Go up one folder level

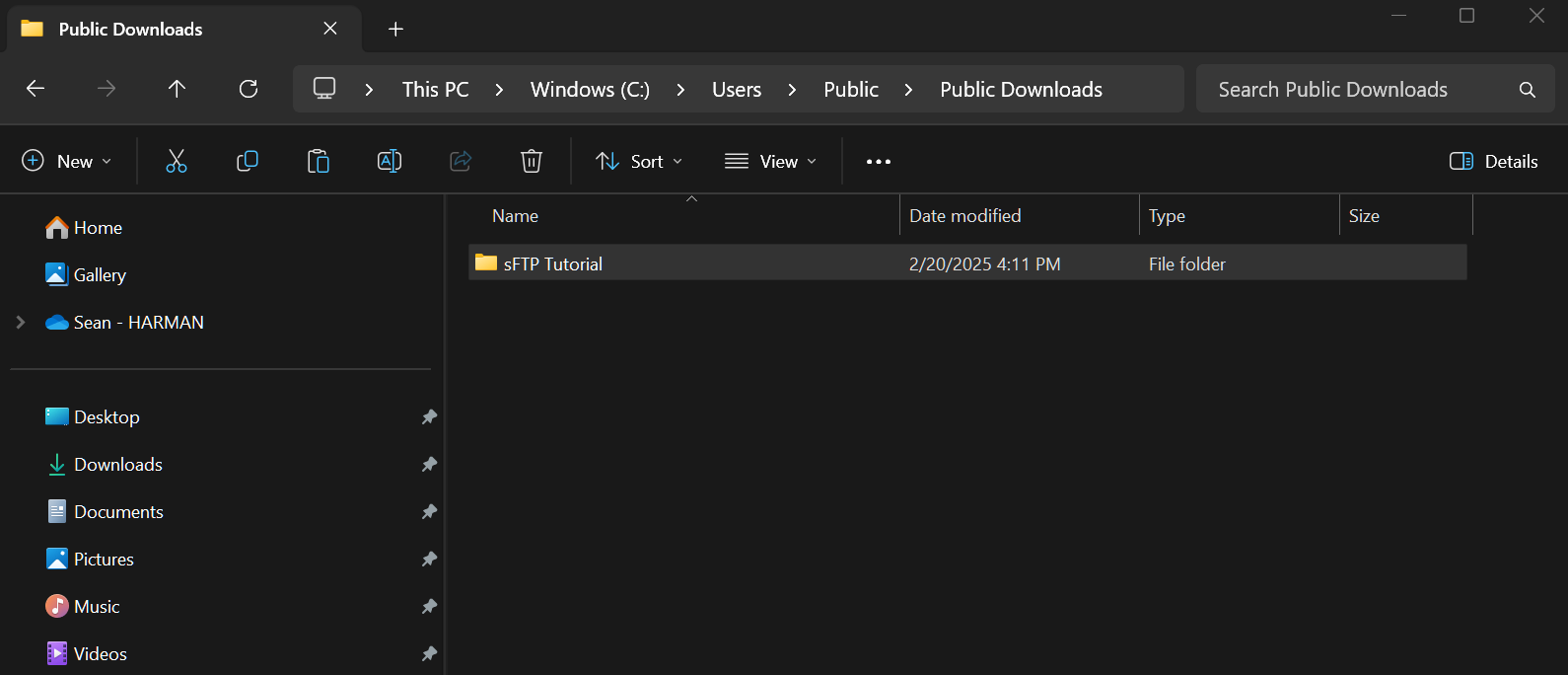click(x=177, y=89)
